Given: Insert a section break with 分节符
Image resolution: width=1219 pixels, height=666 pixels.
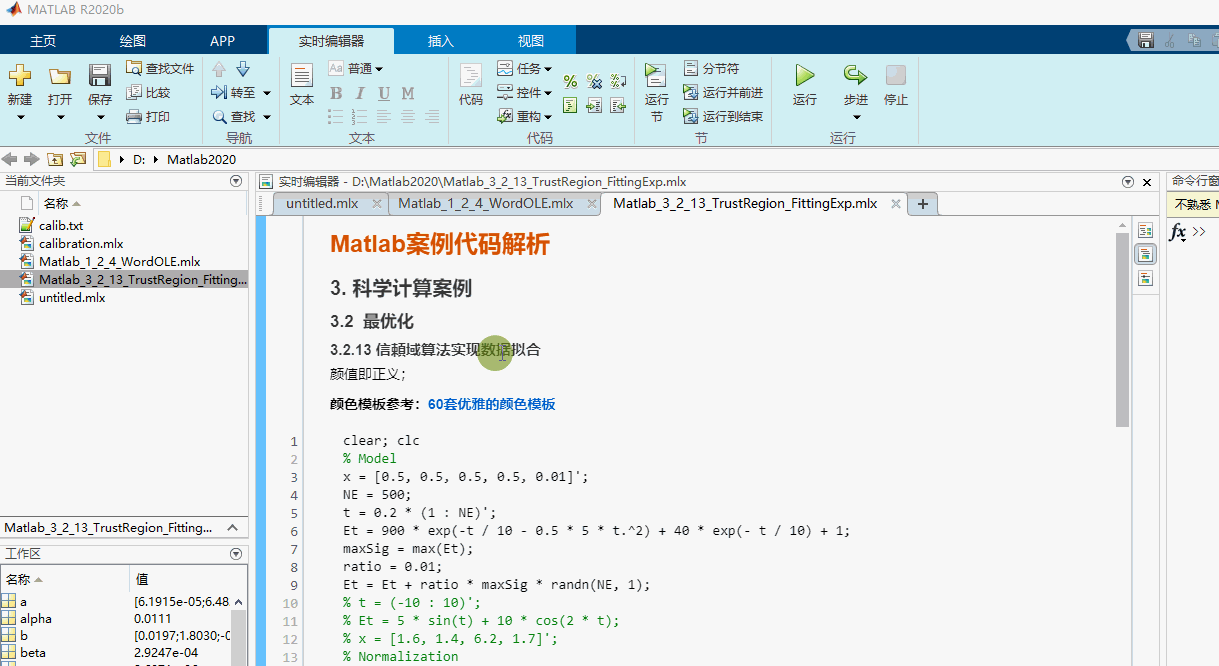Looking at the screenshot, I should coord(708,68).
